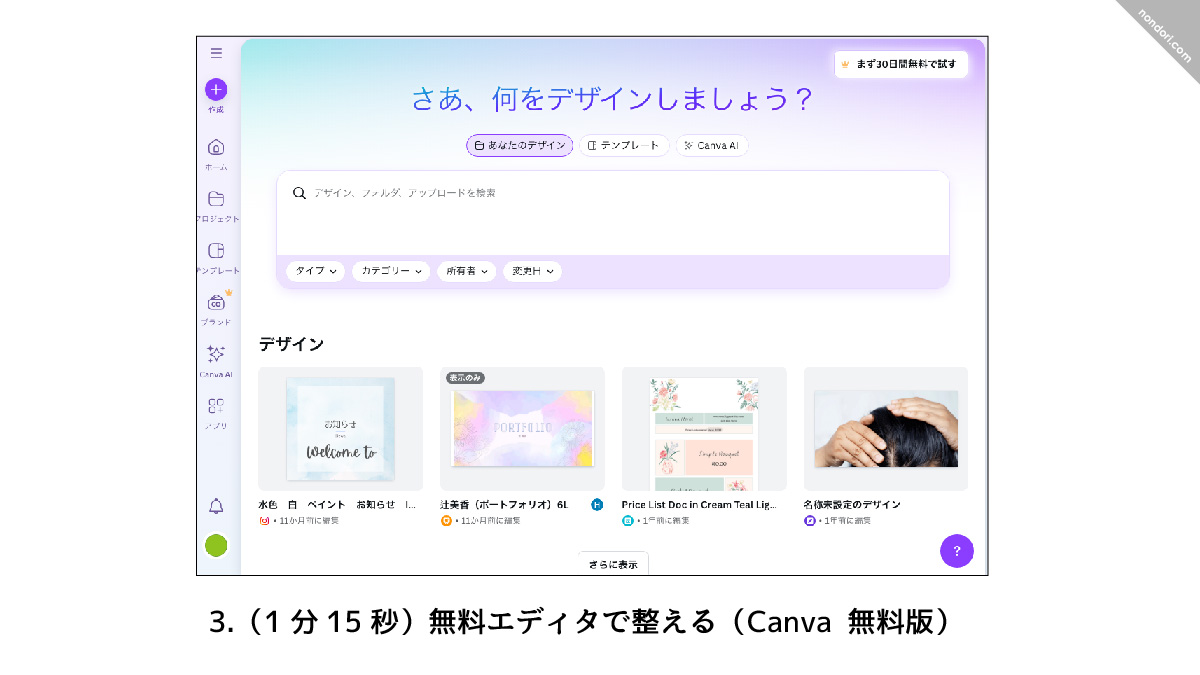Image resolution: width=1200 pixels, height=675 pixels.
Task: Open Projects folder icon in sidebar
Action: 216,199
